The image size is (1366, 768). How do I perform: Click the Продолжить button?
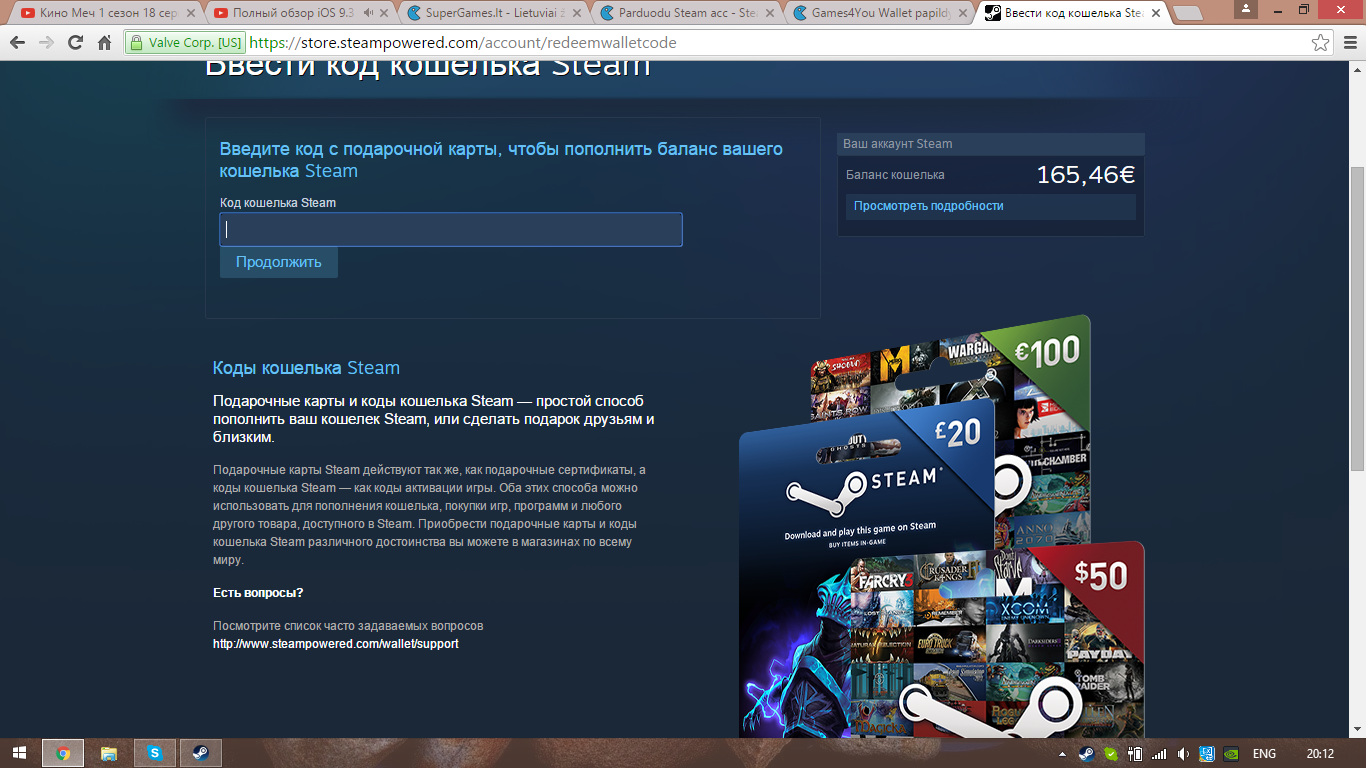(x=279, y=262)
